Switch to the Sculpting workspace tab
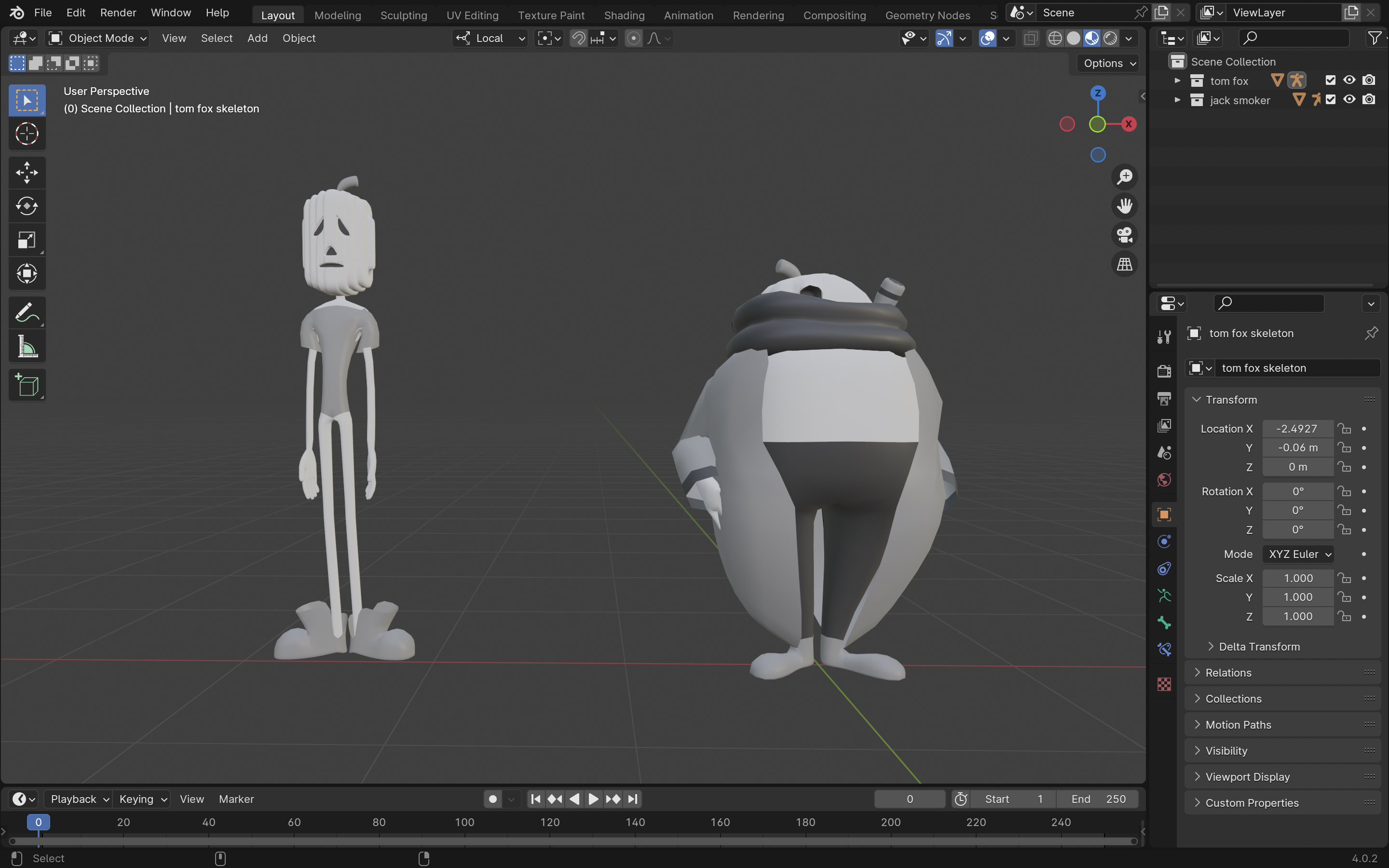The height and width of the screenshot is (868, 1389). tap(404, 15)
